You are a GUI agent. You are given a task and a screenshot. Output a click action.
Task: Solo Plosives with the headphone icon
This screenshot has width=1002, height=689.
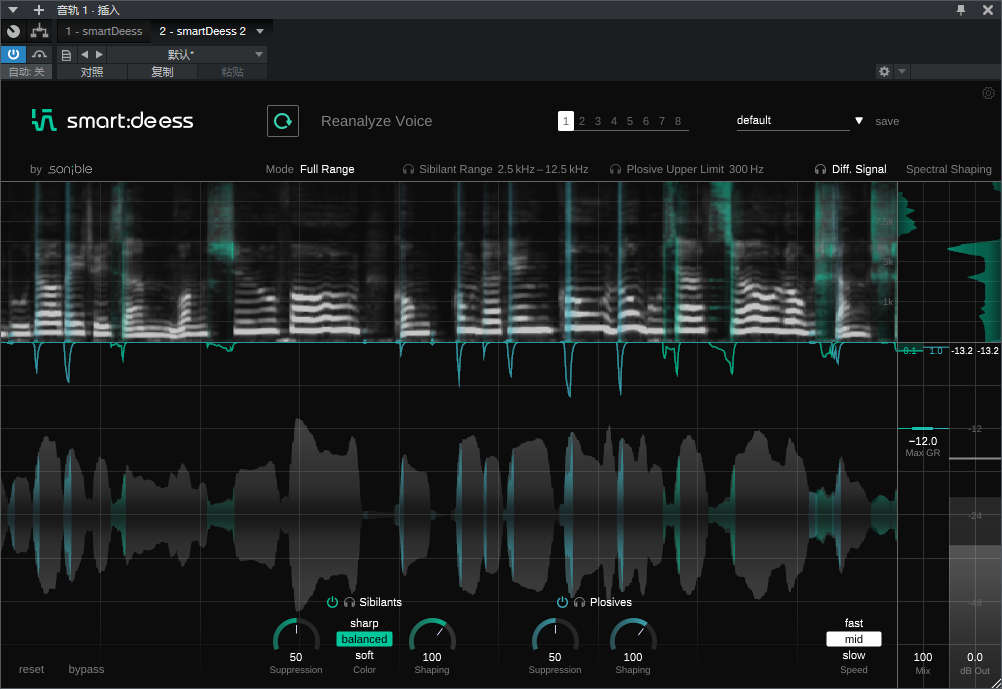tap(580, 602)
